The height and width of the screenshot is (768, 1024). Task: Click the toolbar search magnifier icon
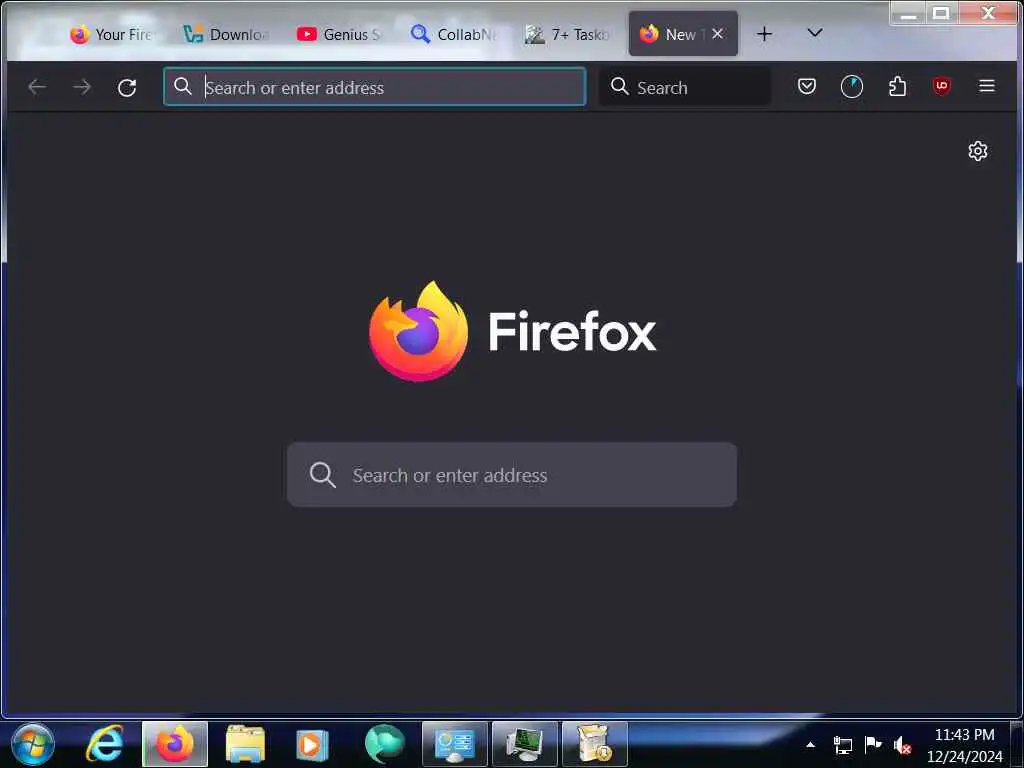(x=619, y=86)
